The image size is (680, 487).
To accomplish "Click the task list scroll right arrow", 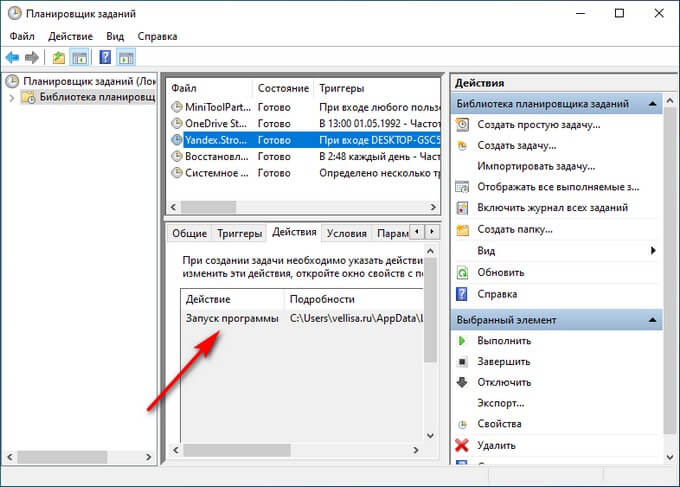I will click(433, 207).
